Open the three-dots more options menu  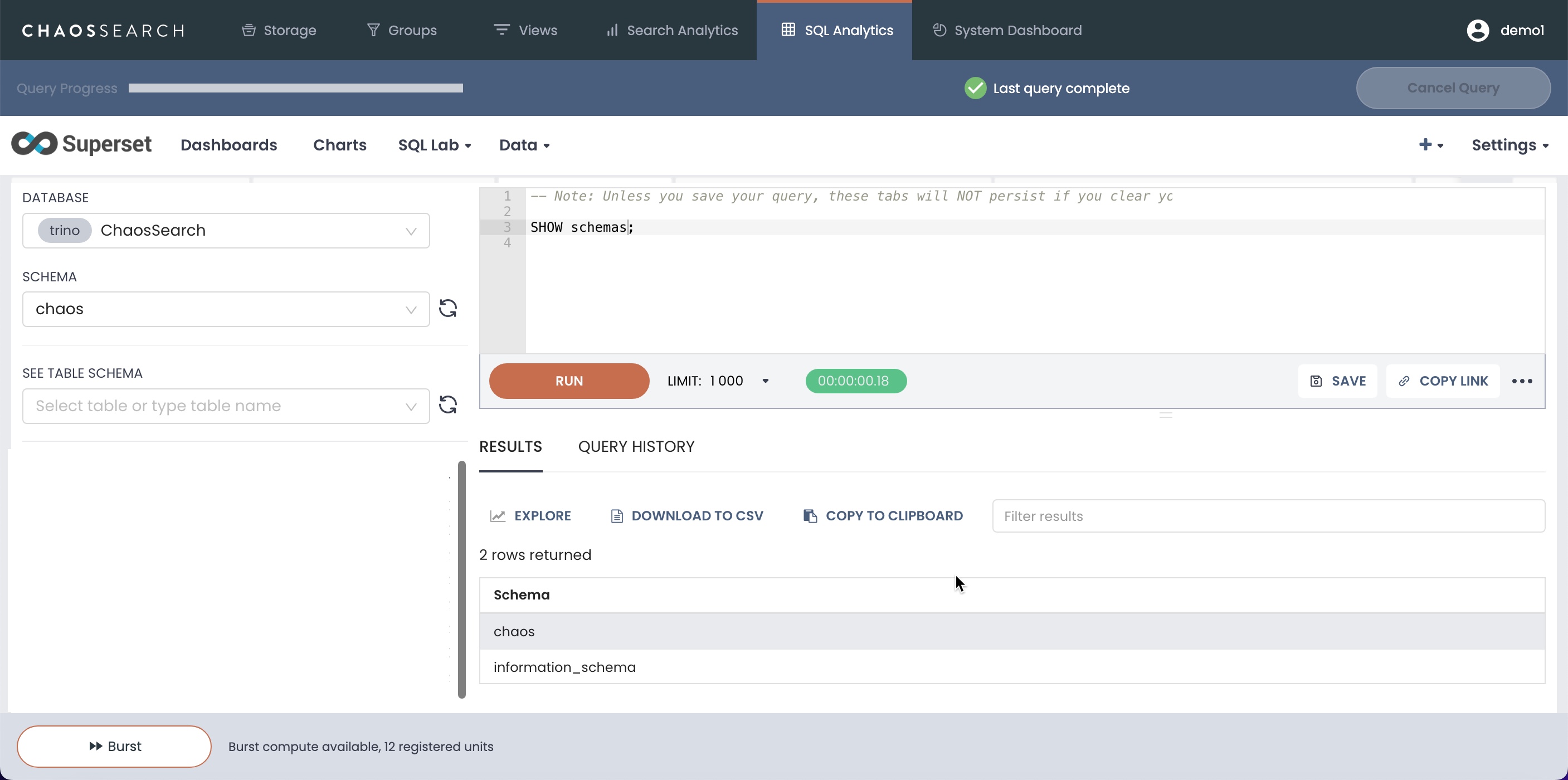click(x=1522, y=381)
